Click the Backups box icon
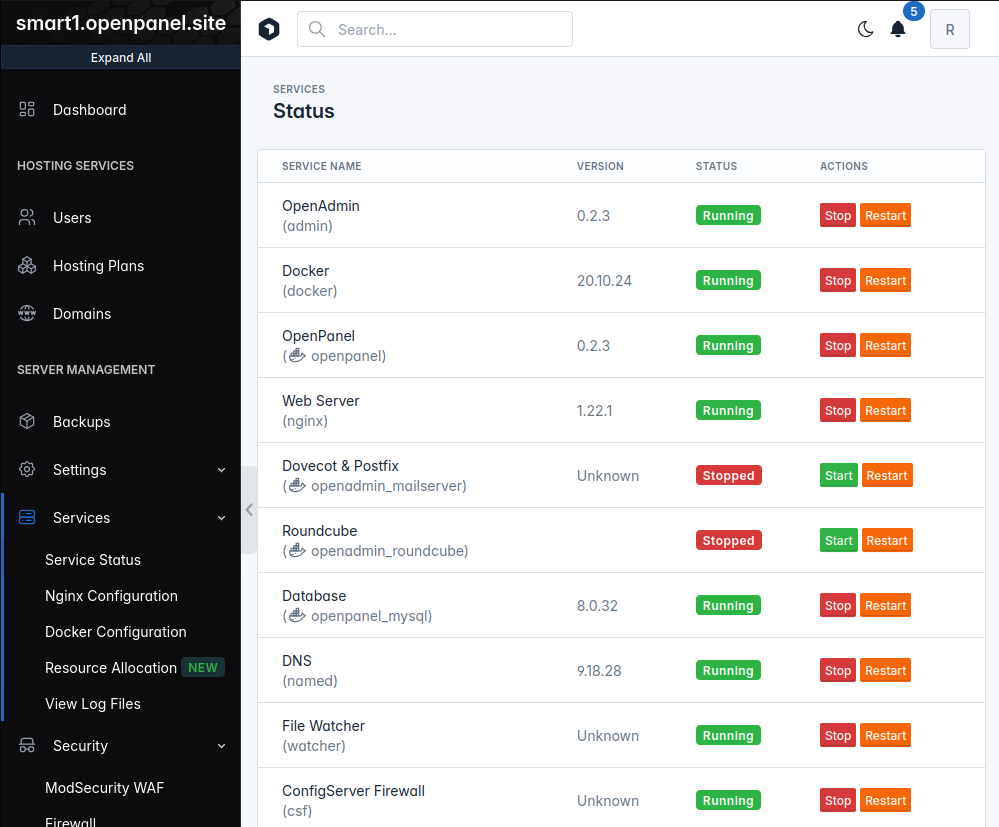 click(27, 421)
